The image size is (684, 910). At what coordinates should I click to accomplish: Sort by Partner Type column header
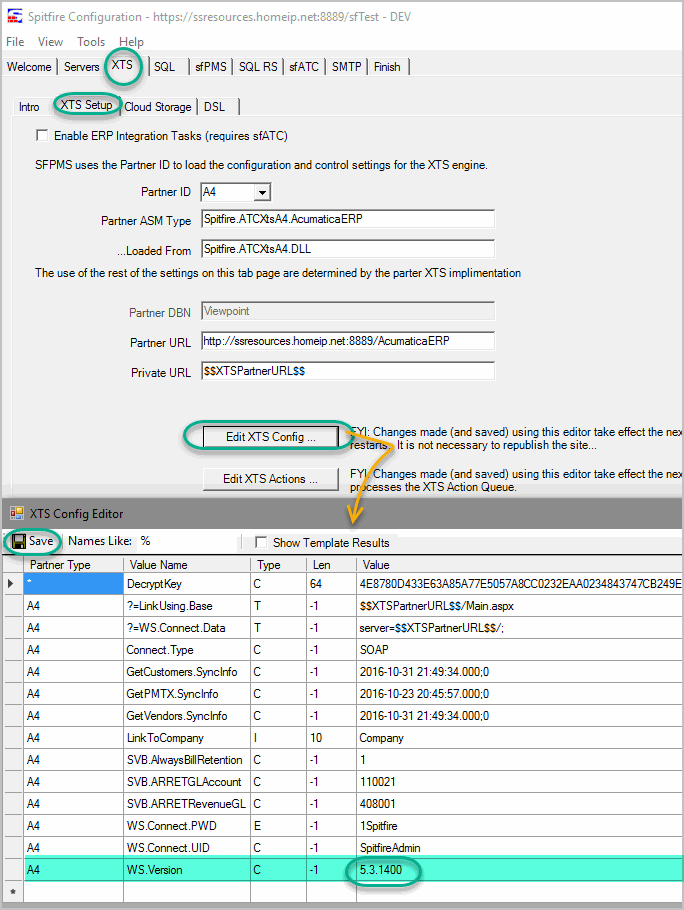pyautogui.click(x=73, y=565)
